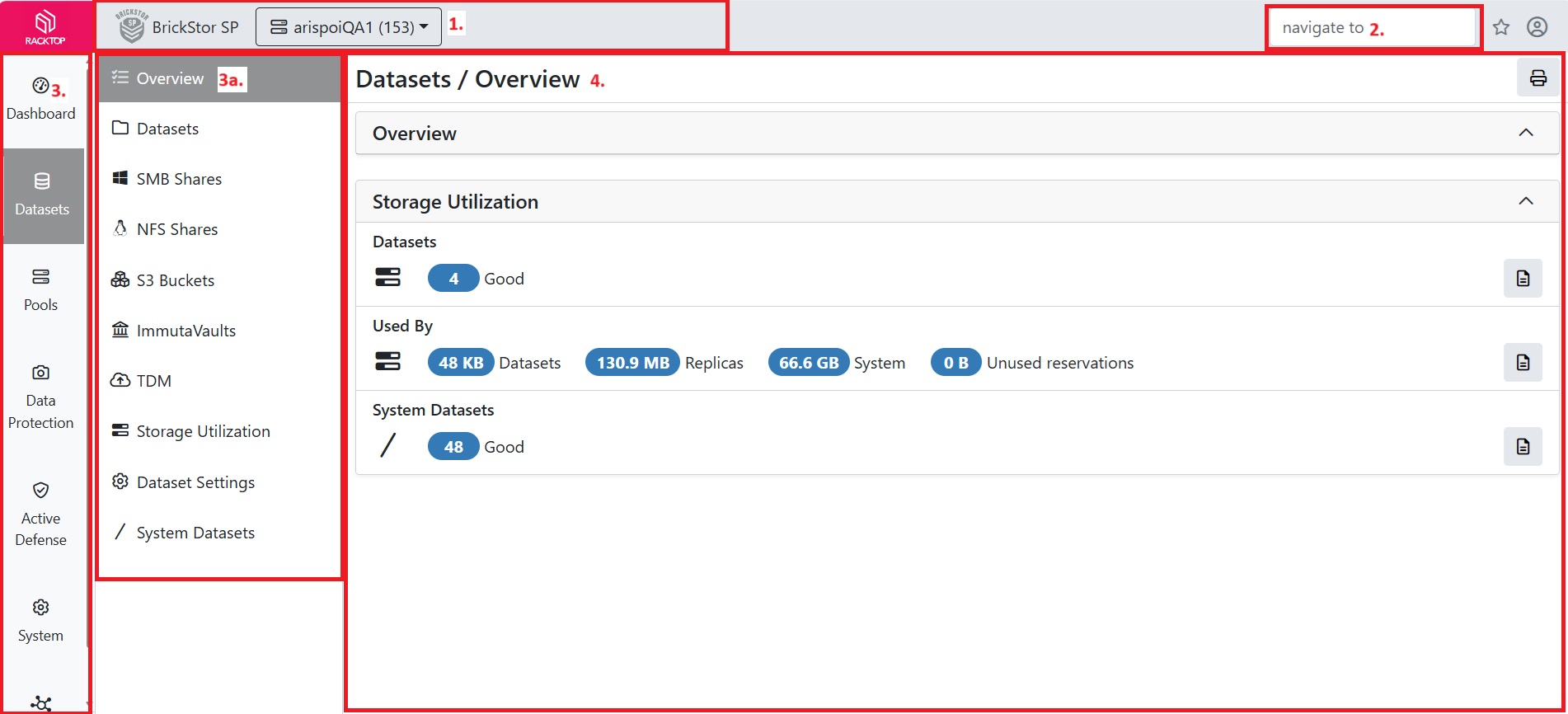Viewport: 1568px width, 714px height.
Task: Open Data Protection camera icon
Action: click(x=40, y=373)
